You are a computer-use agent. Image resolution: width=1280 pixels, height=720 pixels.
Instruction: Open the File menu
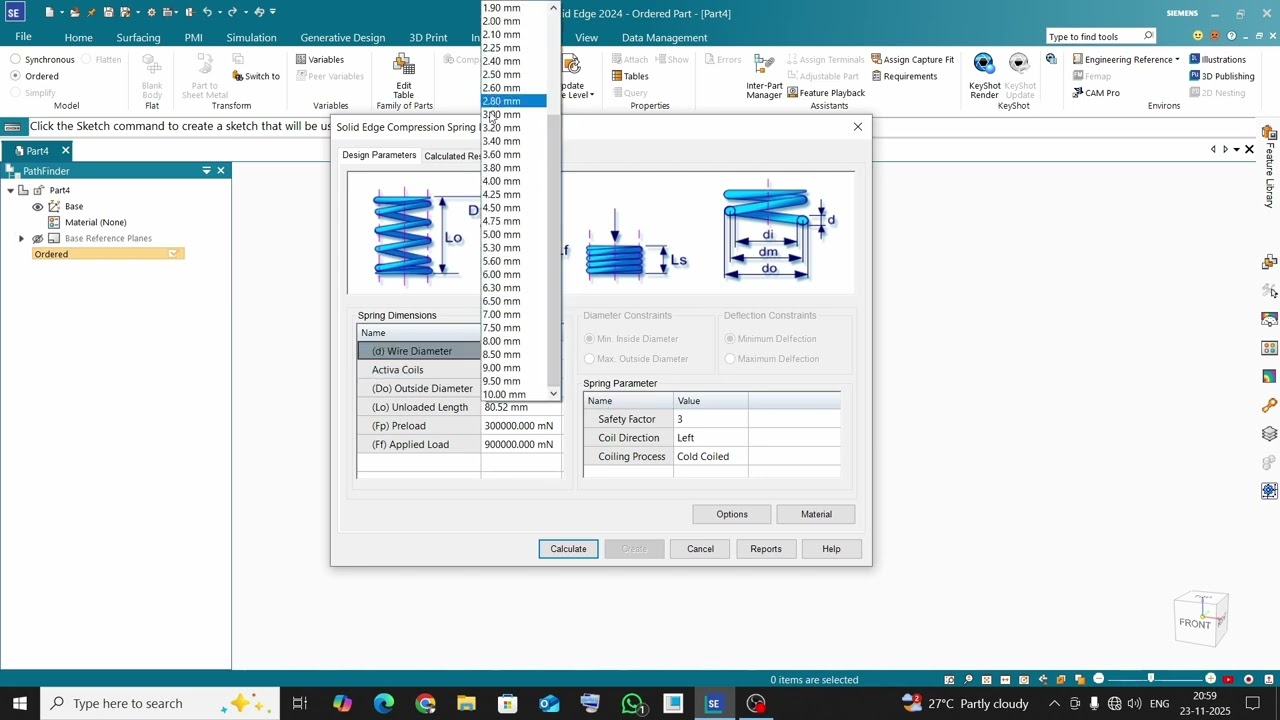(x=23, y=37)
